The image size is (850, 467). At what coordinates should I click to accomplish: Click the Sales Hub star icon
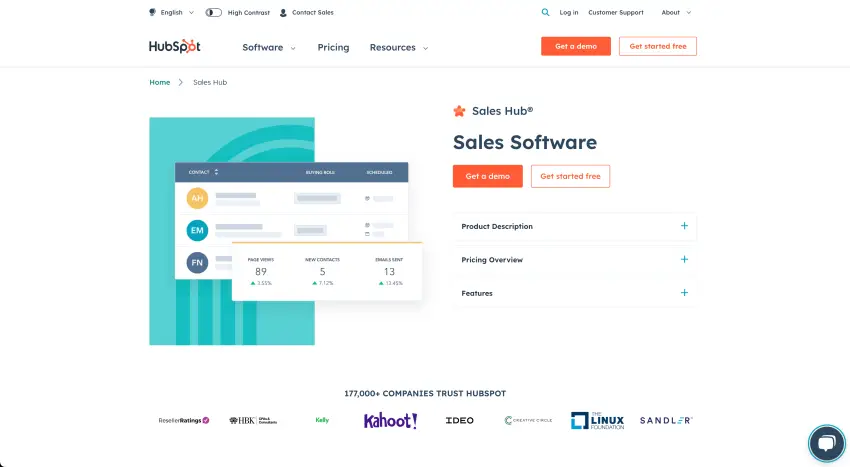point(459,111)
